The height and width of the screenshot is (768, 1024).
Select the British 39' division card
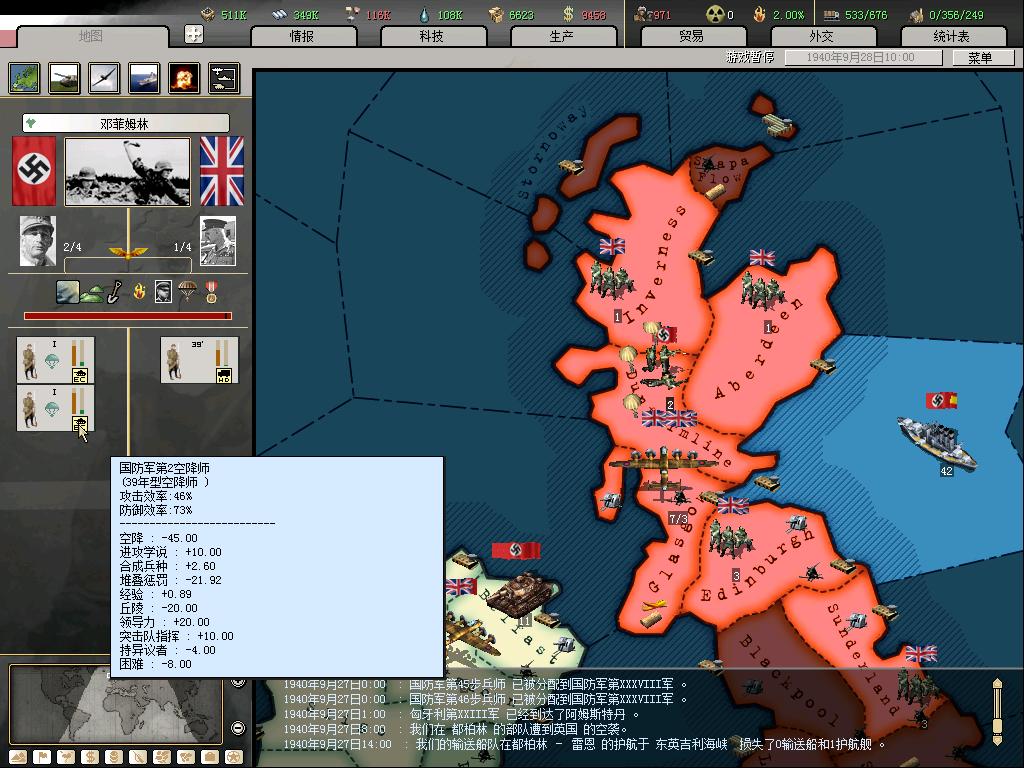coord(199,360)
